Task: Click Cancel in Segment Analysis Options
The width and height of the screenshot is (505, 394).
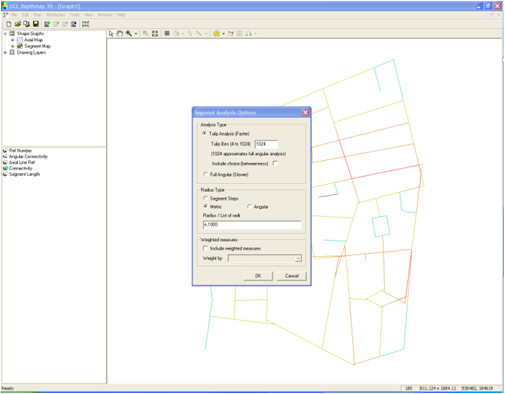Action: click(292, 276)
